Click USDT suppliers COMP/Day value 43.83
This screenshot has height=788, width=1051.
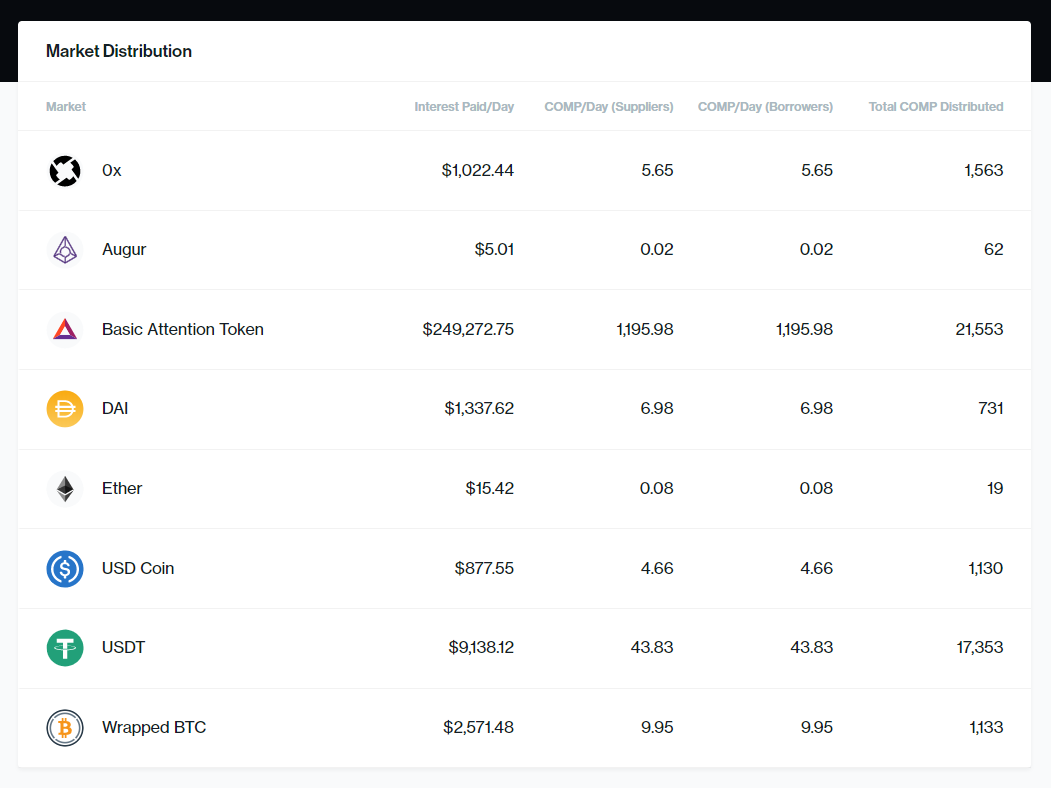652,647
